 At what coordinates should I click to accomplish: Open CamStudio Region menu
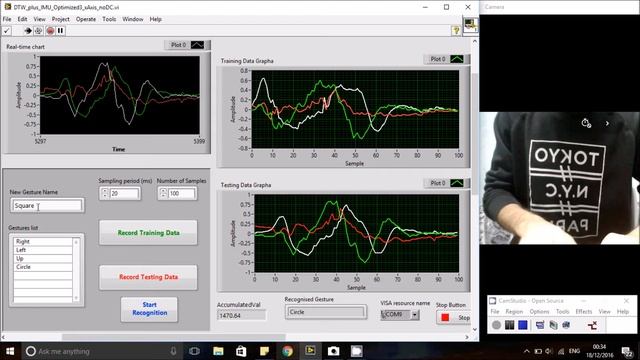(x=514, y=311)
